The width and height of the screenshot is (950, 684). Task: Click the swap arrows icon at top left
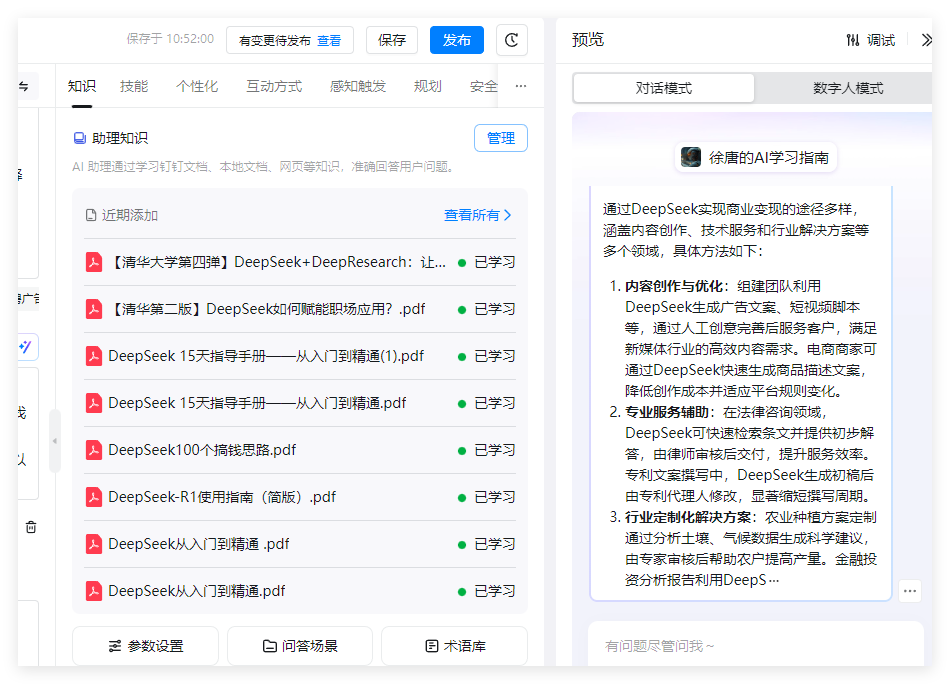(x=24, y=87)
